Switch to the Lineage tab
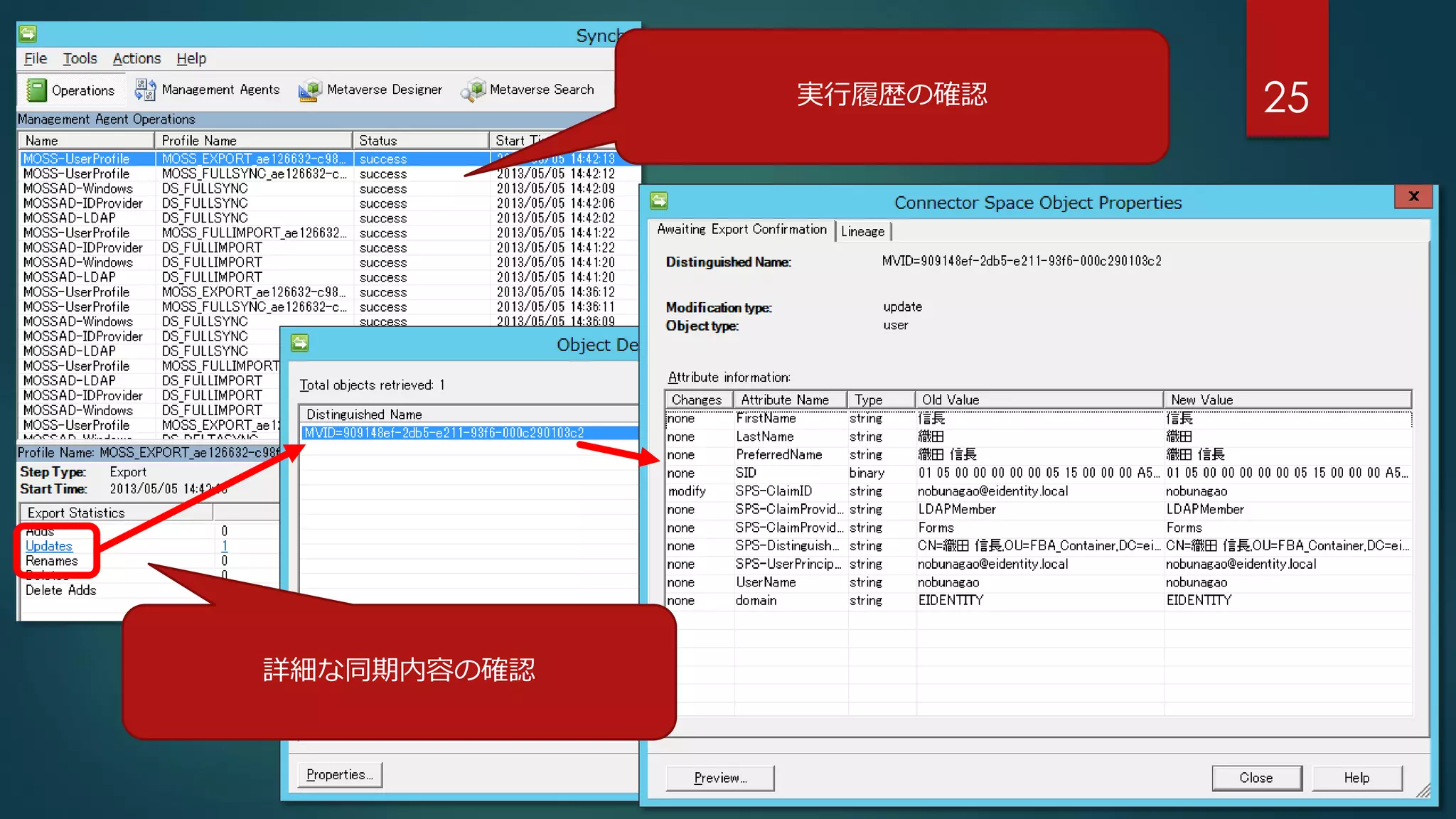The image size is (1456, 819). tap(862, 231)
